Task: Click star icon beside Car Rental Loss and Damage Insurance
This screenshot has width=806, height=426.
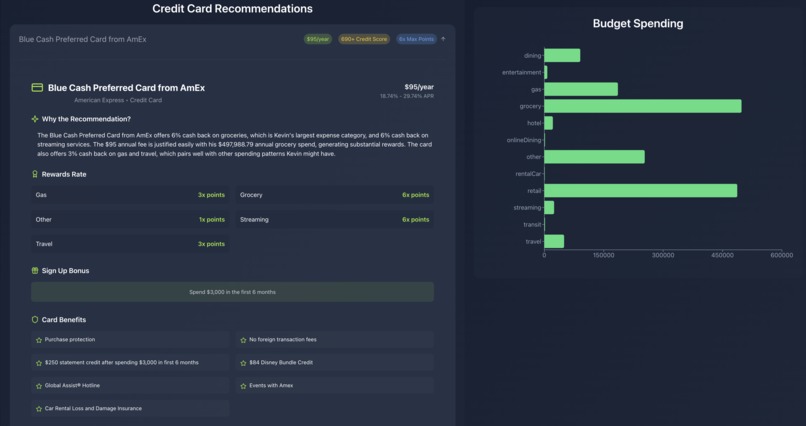Action: [x=39, y=409]
